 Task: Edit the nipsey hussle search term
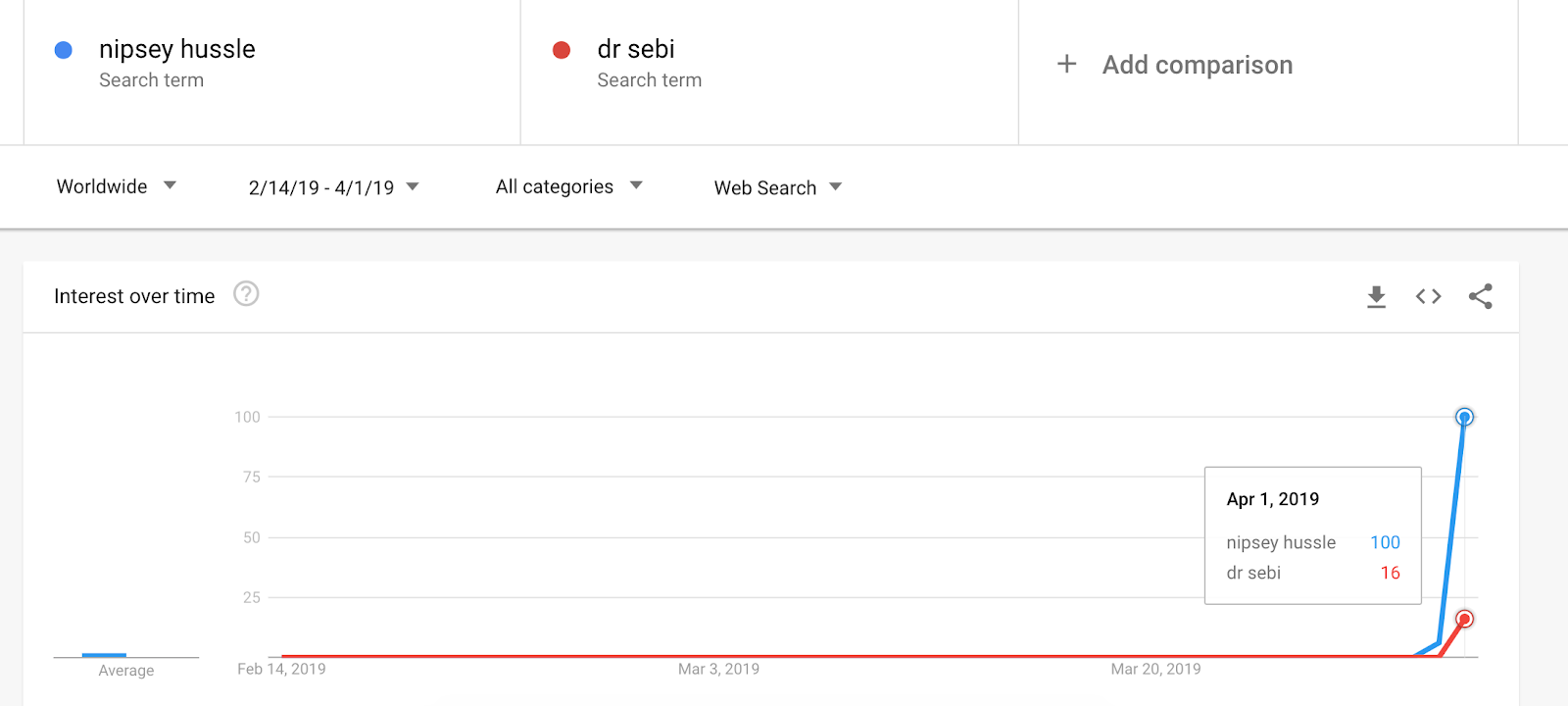(177, 49)
